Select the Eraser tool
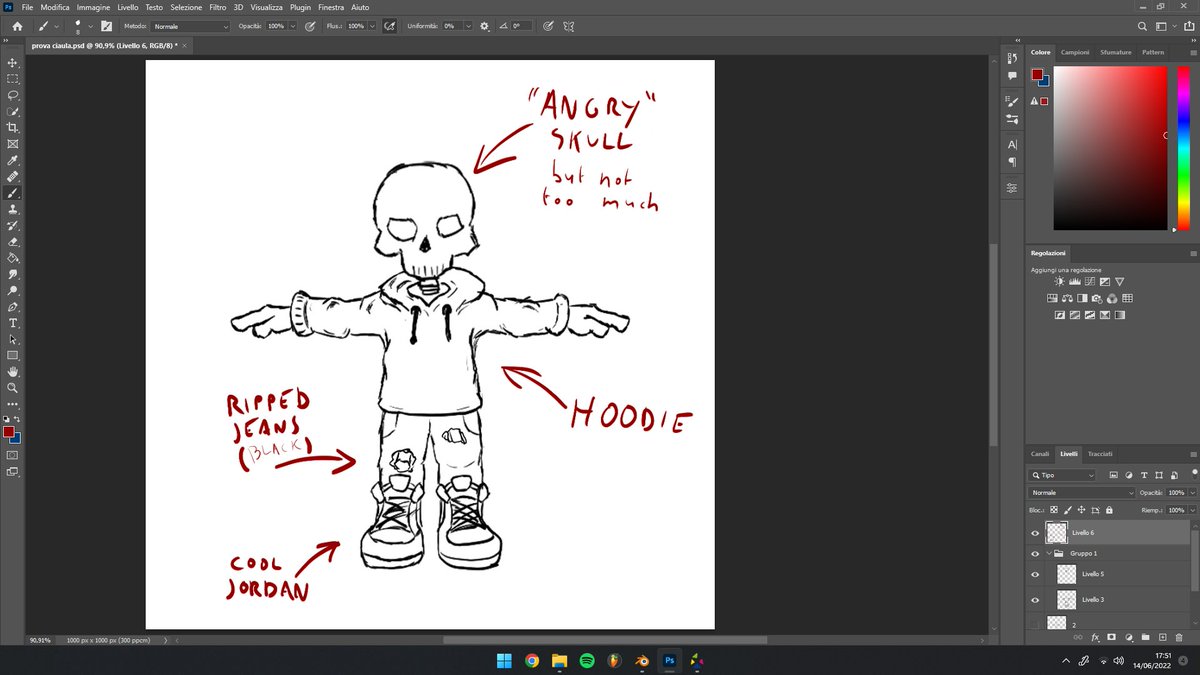Image resolution: width=1200 pixels, height=675 pixels. click(13, 241)
